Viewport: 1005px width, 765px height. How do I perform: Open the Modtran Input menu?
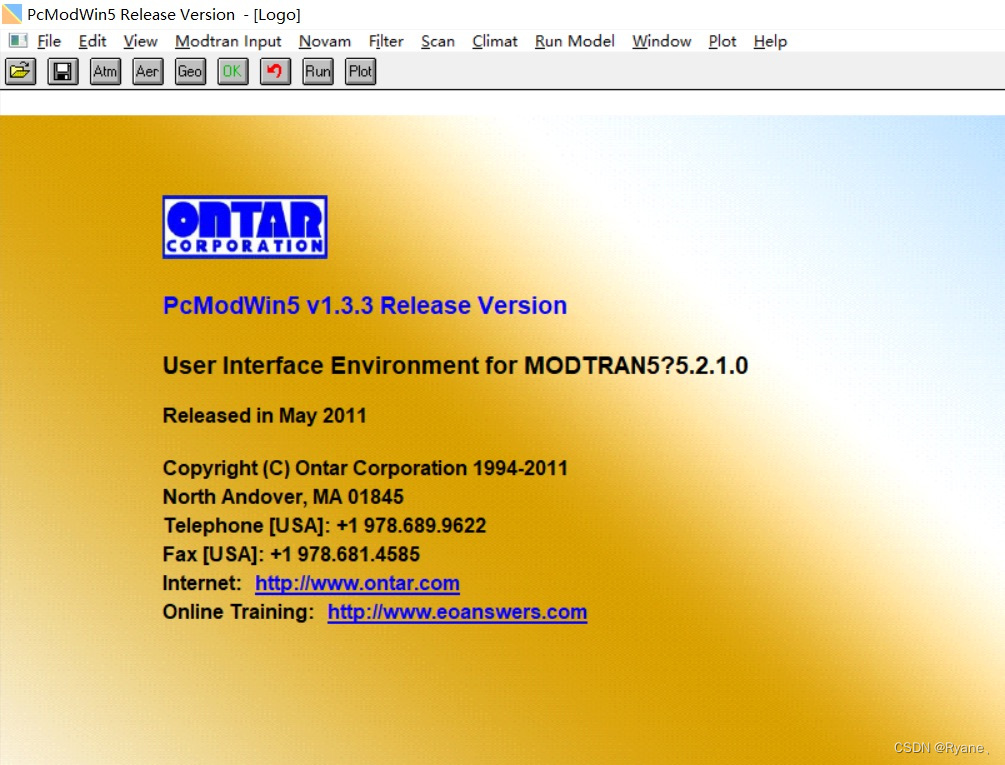tap(228, 42)
